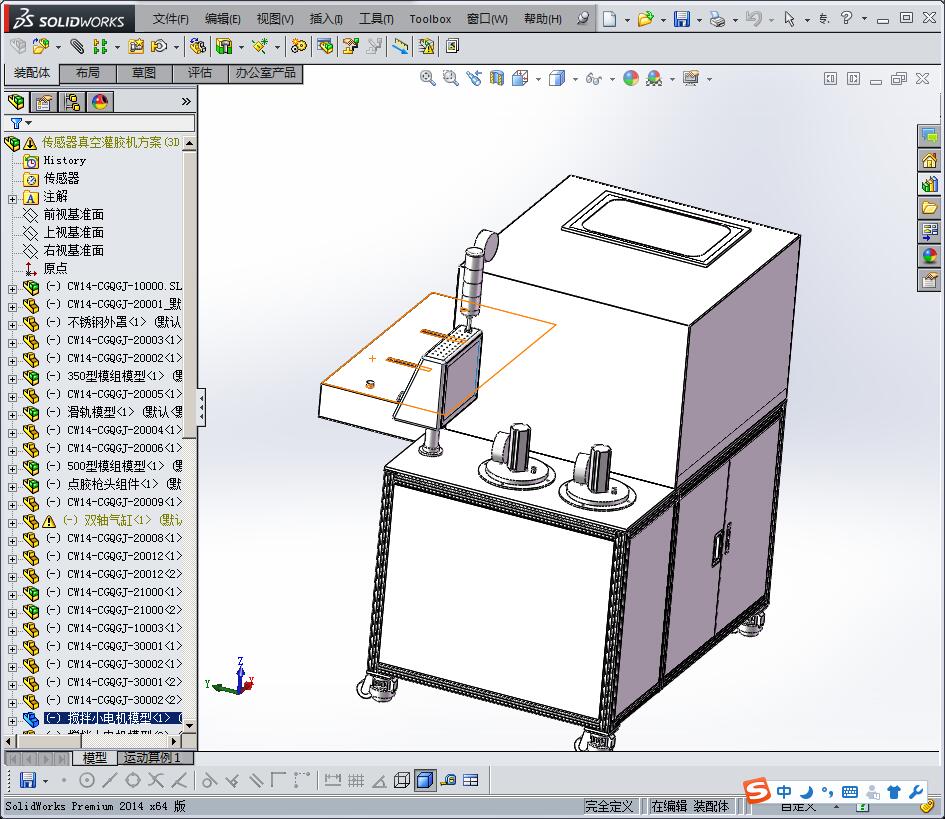Switch to the 布局 tab
The image size is (945, 819).
88,73
